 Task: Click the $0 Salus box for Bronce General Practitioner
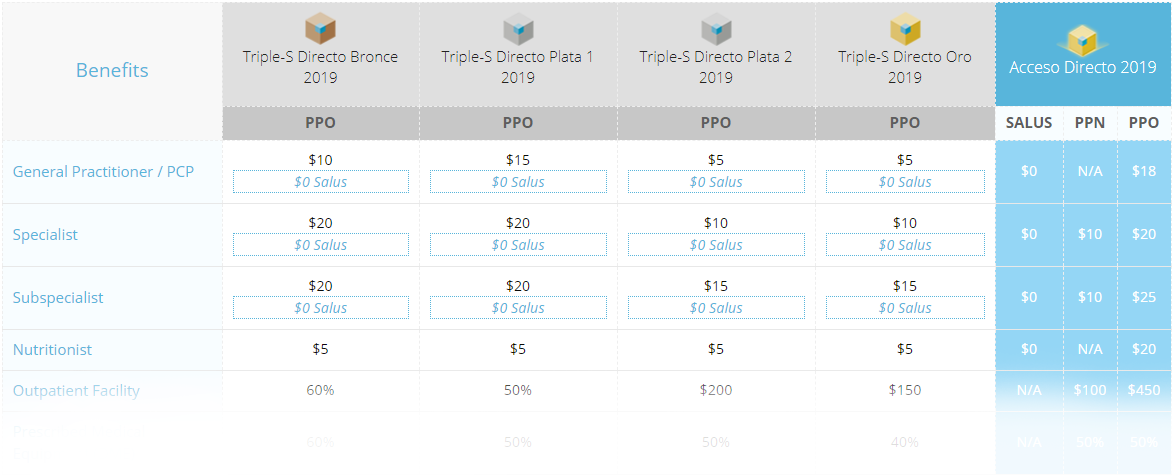coord(320,182)
